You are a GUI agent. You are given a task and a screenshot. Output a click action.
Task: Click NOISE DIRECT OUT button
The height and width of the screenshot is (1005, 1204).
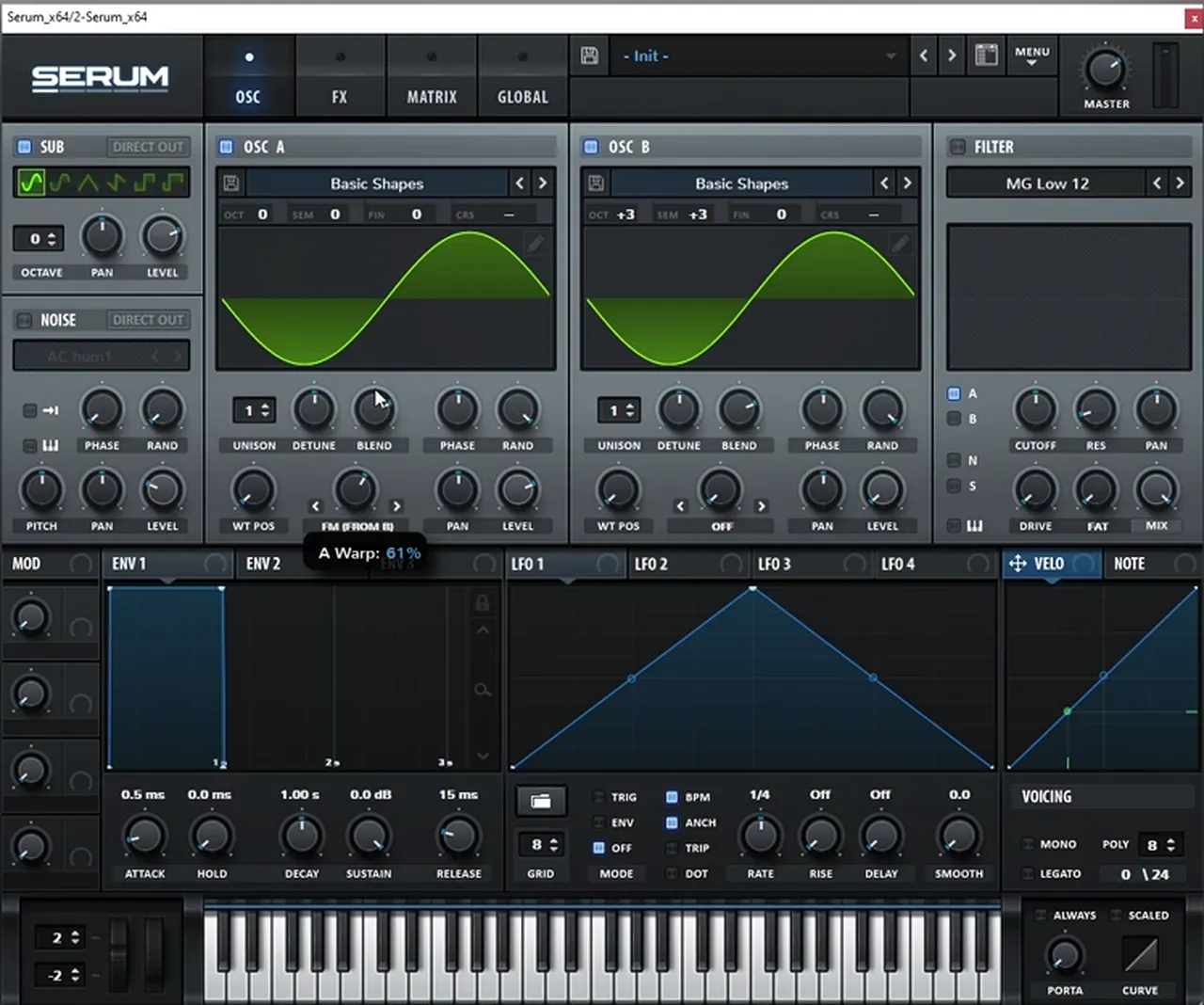coord(148,320)
